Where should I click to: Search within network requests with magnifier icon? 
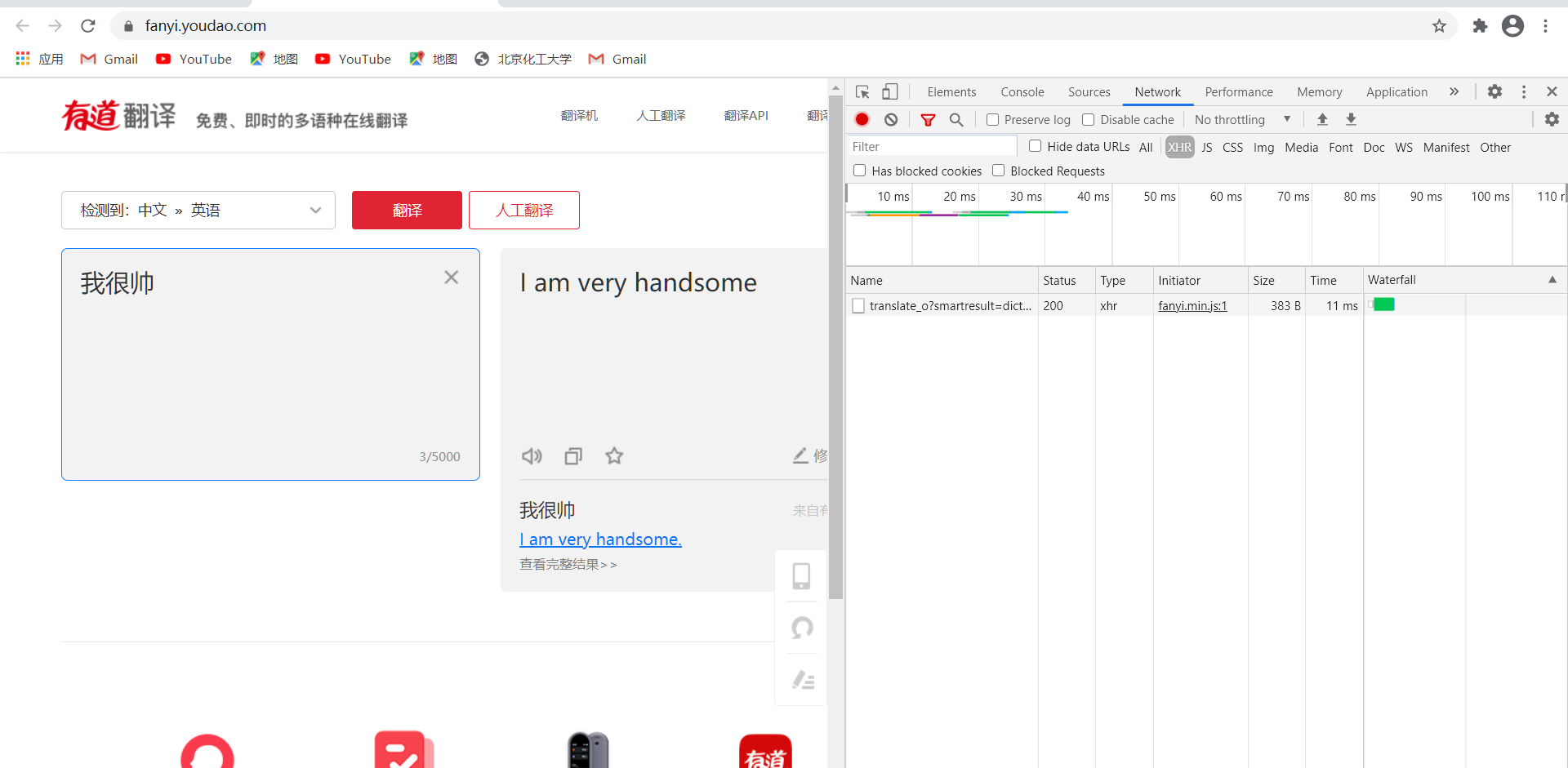click(x=956, y=119)
